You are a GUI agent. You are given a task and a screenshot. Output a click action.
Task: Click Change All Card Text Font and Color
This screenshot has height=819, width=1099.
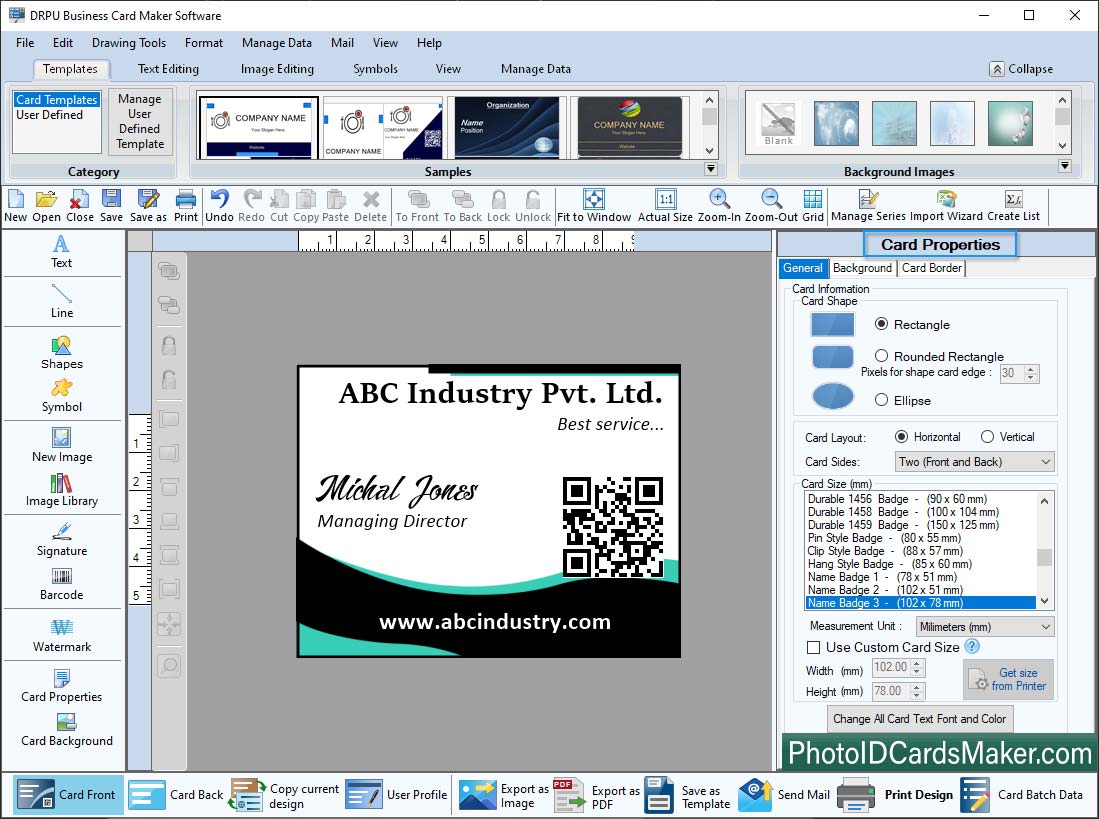tap(919, 718)
